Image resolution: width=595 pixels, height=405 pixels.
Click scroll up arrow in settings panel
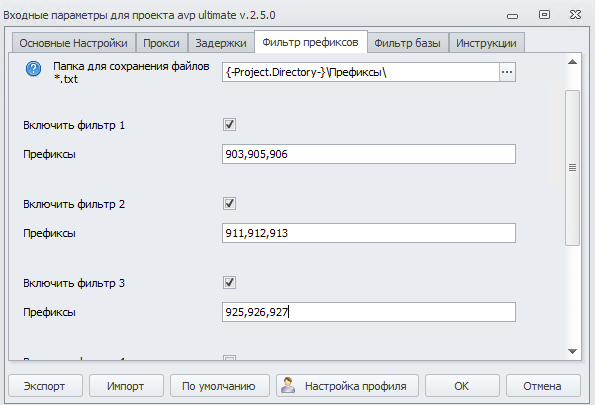pyautogui.click(x=572, y=62)
